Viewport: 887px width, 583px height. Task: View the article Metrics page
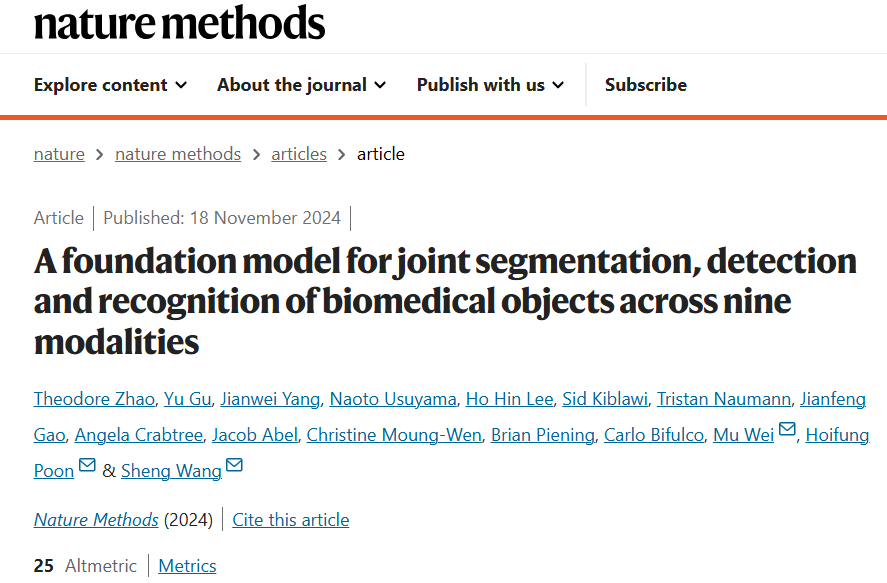187,566
